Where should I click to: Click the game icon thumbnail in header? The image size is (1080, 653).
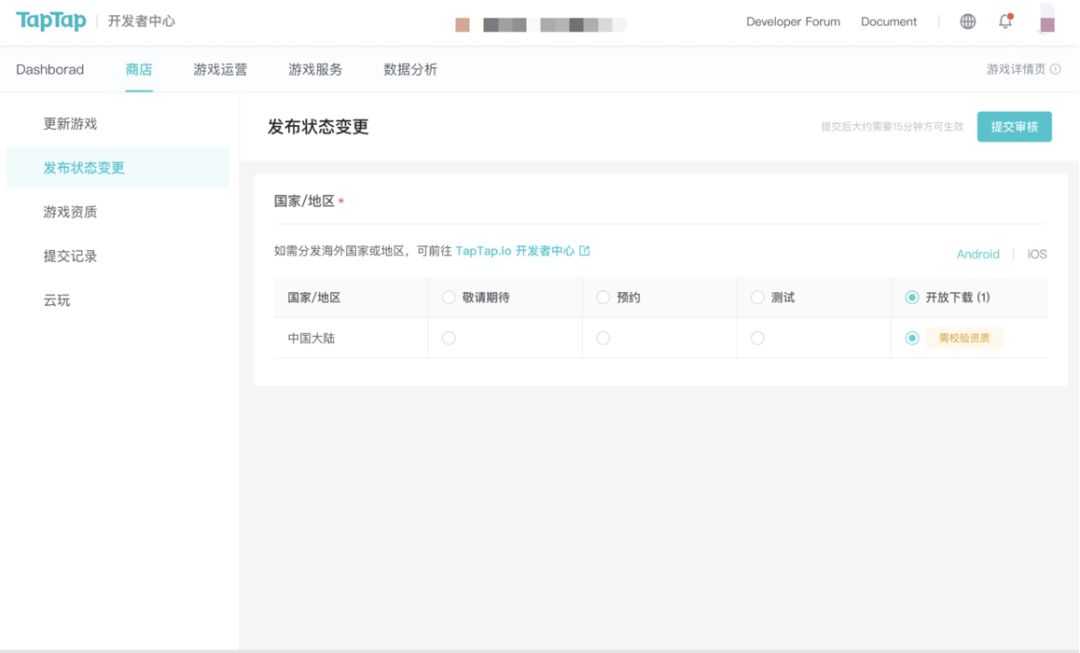pos(462,24)
